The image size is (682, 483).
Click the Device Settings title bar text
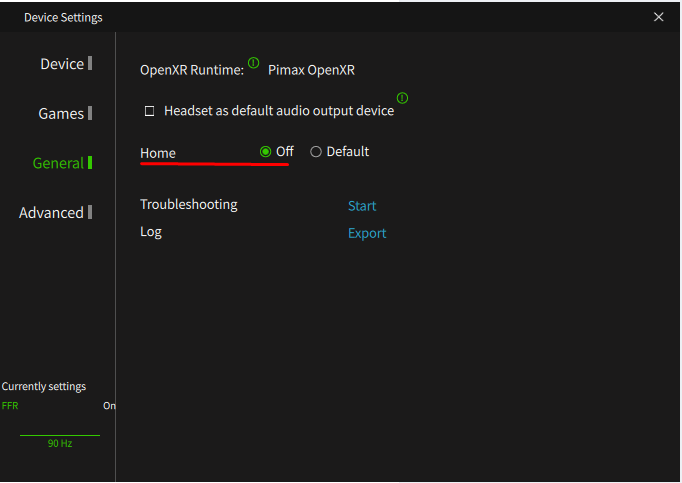tap(63, 17)
